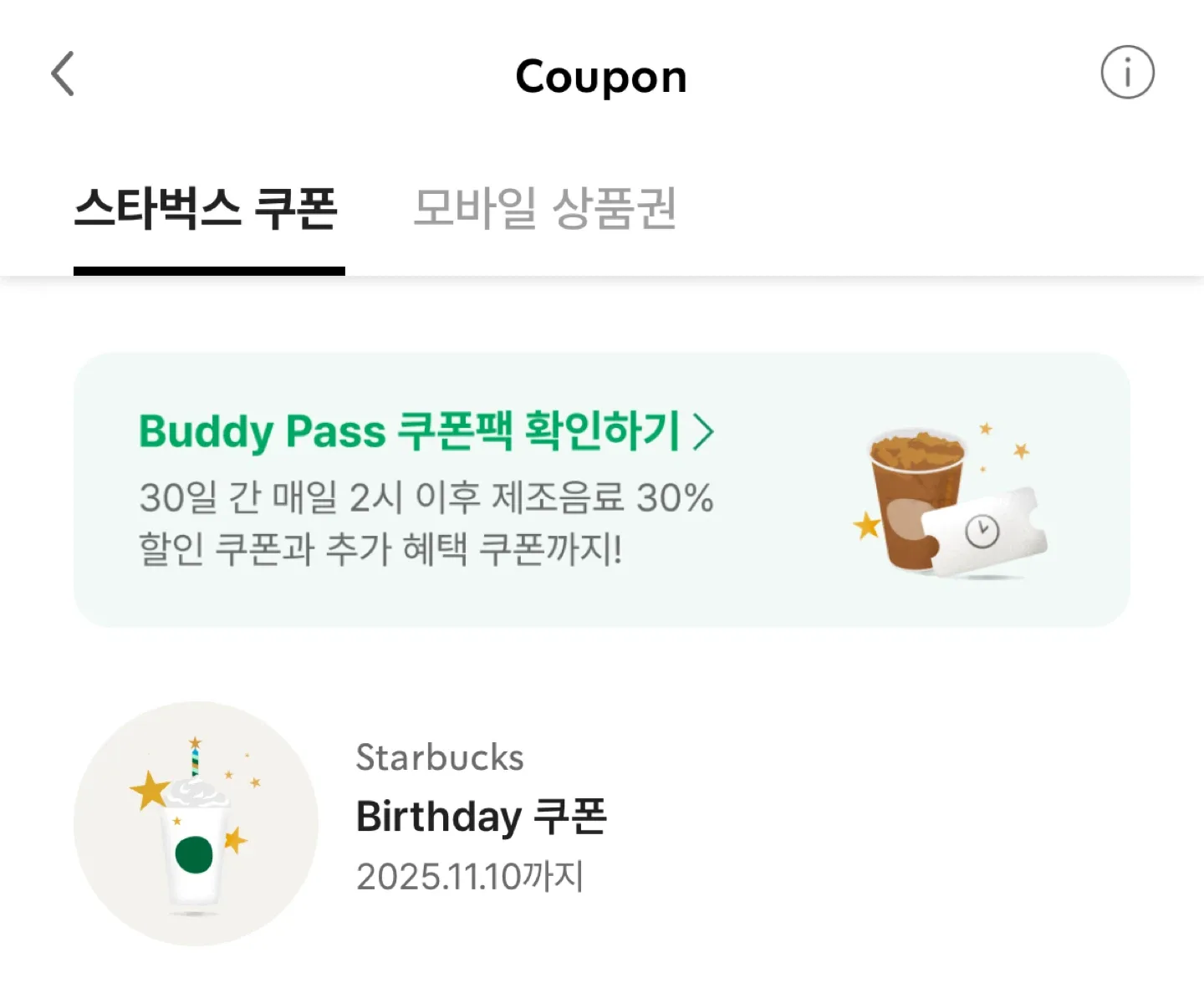Tap the back arrow icon
The width and height of the screenshot is (1204, 988).
coord(63,74)
